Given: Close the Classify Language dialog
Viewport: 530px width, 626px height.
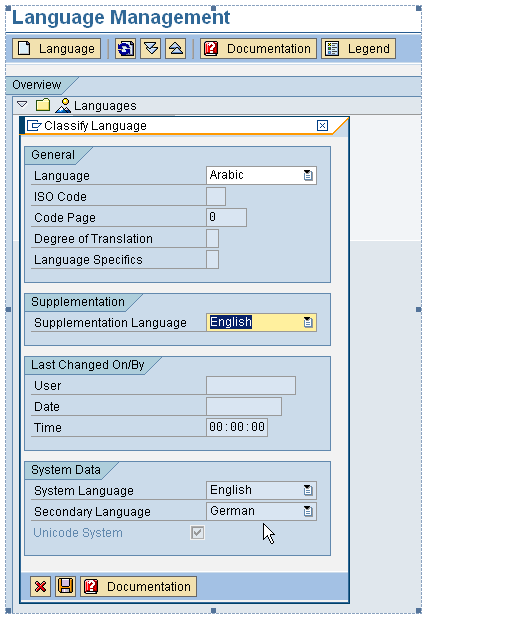Looking at the screenshot, I should [x=322, y=126].
